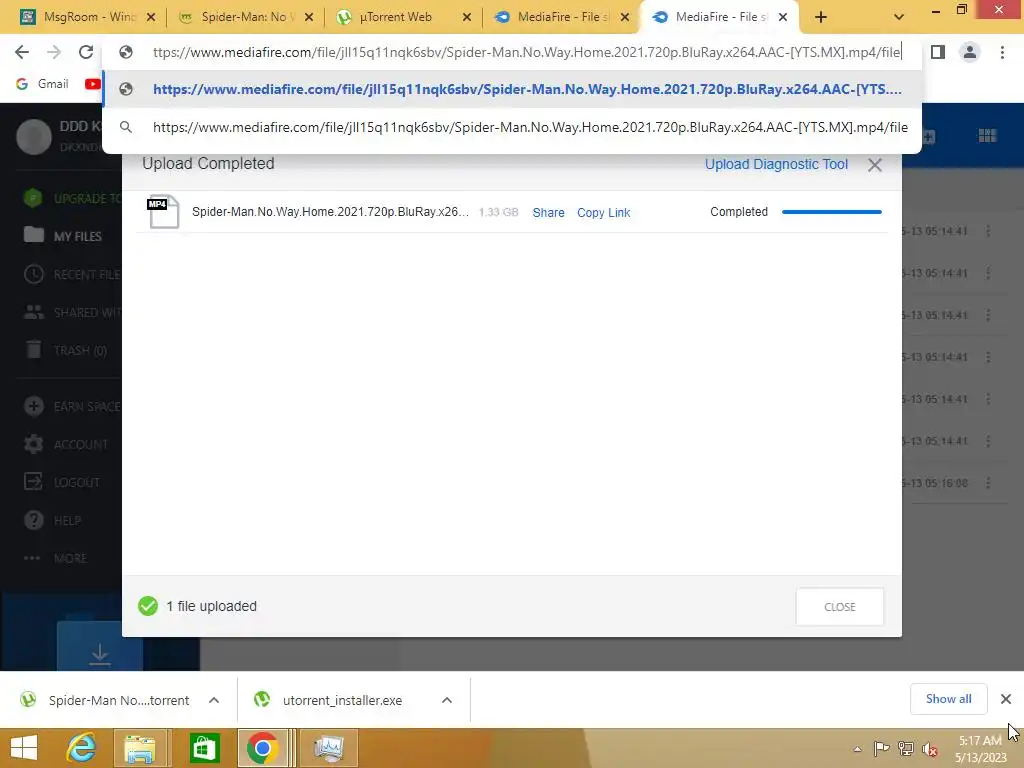Select the search suggestion with magnifier icon
Image resolution: width=1024 pixels, height=768 pixels.
513,127
